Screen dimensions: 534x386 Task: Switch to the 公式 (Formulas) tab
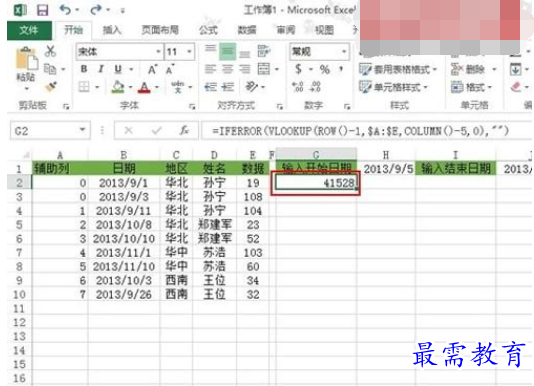(208, 30)
